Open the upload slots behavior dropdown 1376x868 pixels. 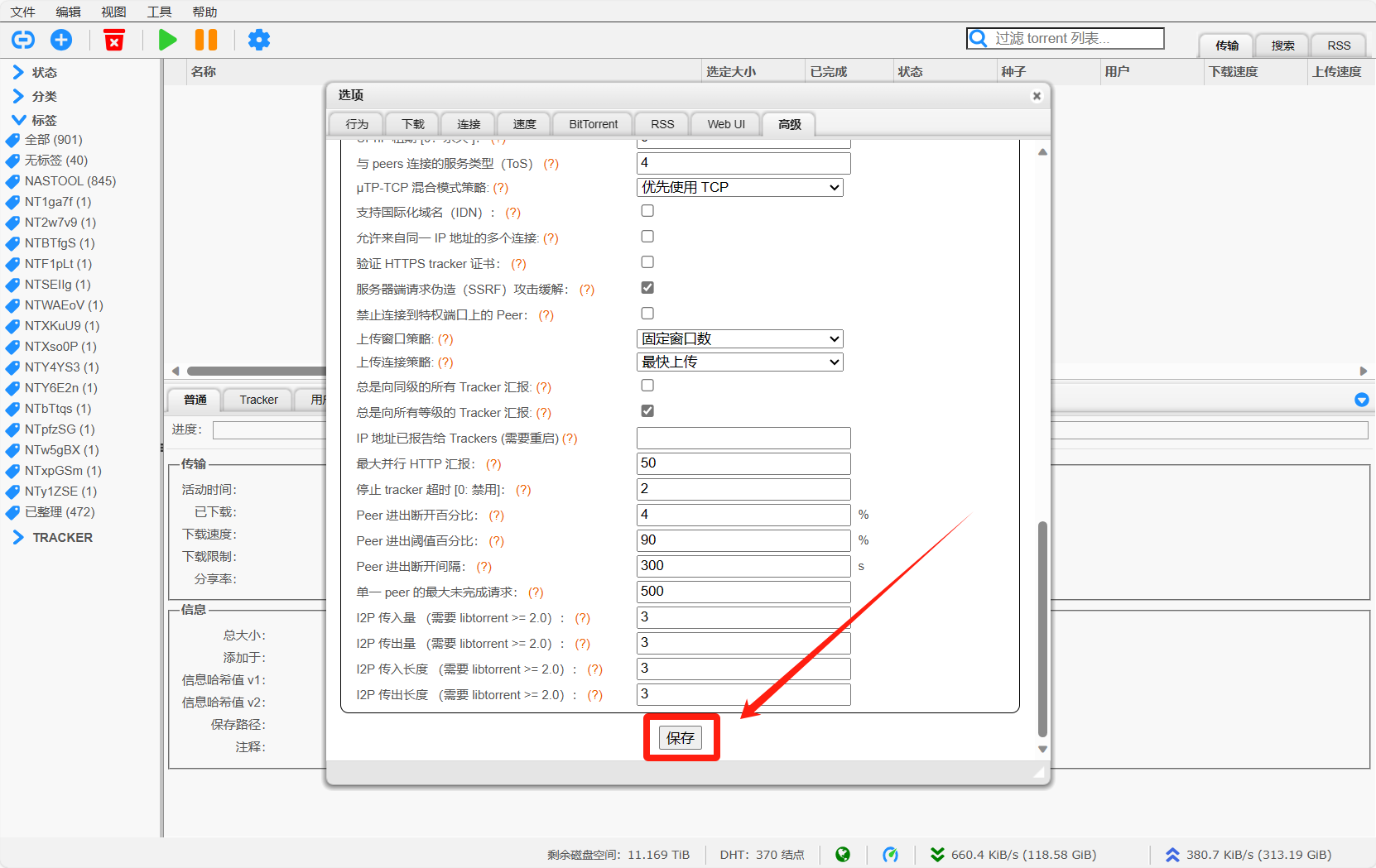coord(740,339)
